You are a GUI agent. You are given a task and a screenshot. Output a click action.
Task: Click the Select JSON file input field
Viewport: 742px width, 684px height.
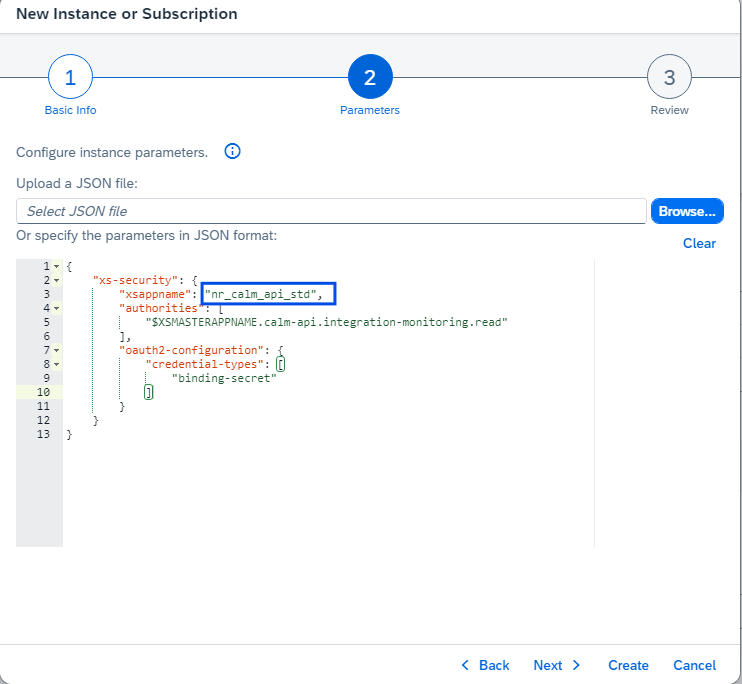(x=331, y=211)
